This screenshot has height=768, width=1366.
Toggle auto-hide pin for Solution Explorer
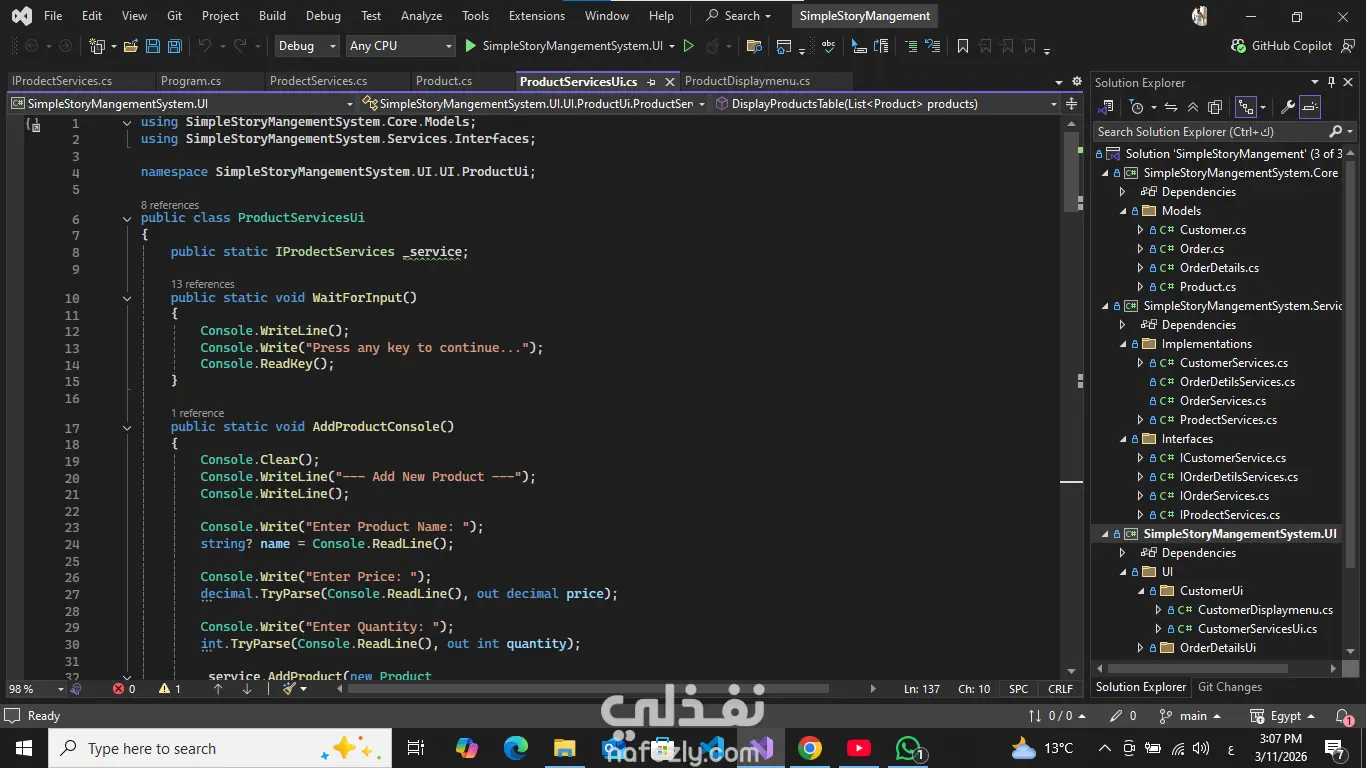(1331, 82)
